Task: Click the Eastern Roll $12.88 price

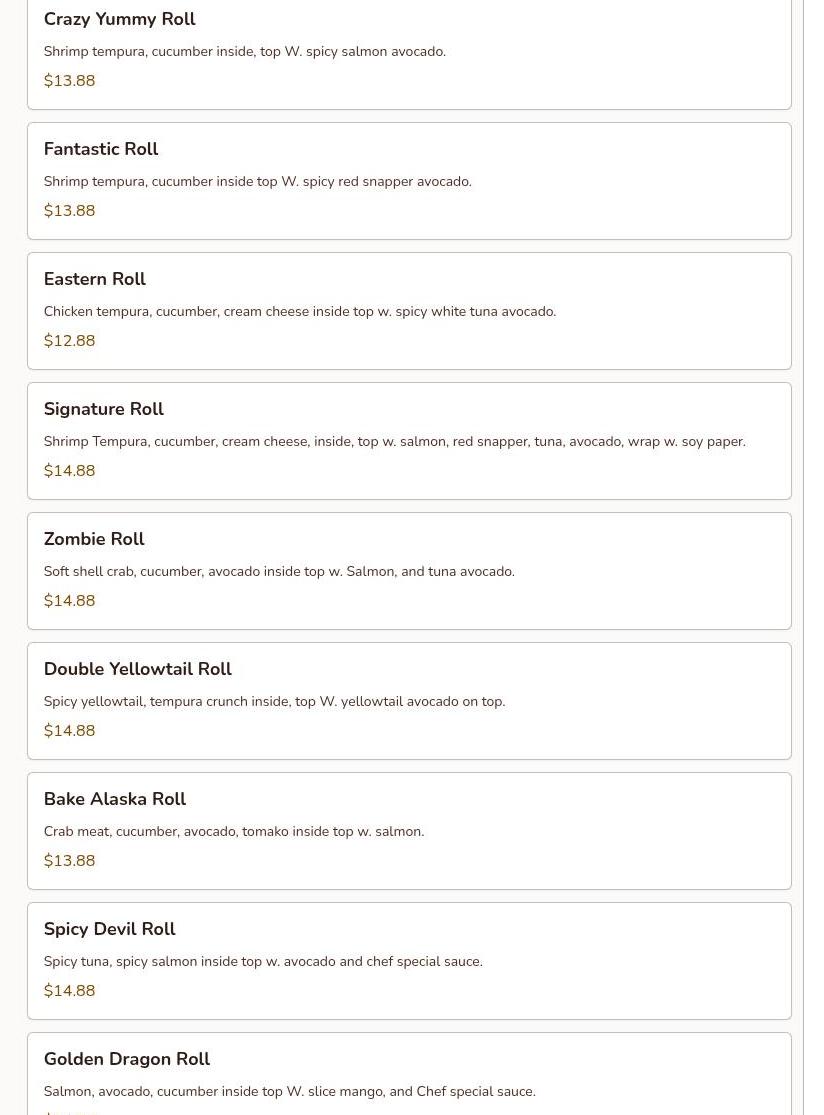Action: coord(70,341)
